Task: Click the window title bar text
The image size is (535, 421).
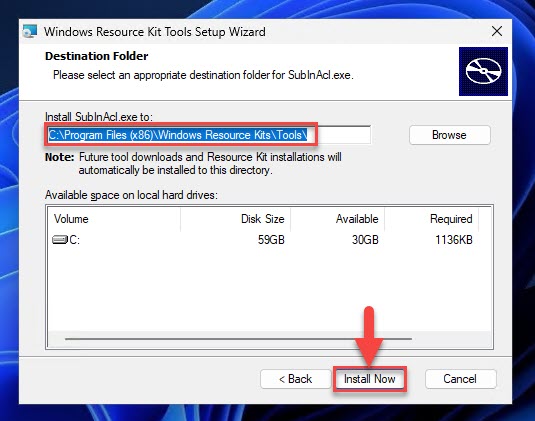Action: [x=155, y=32]
